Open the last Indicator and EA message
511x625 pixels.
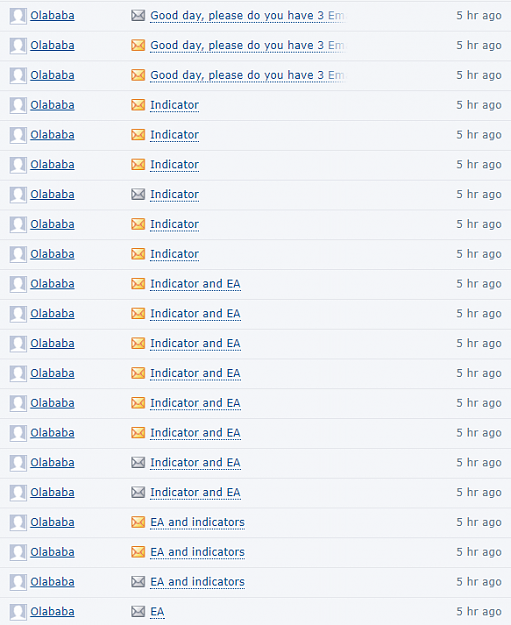point(195,493)
